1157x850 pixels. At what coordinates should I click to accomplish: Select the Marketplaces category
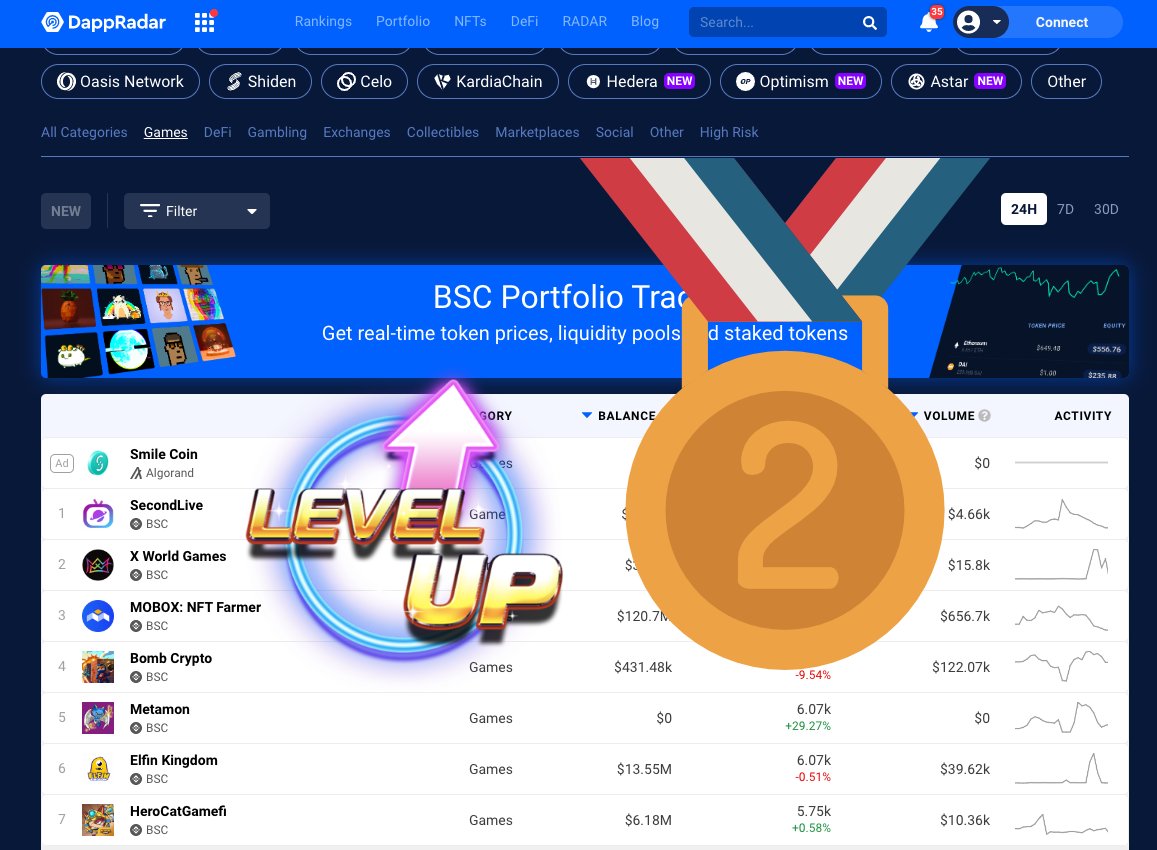click(x=537, y=132)
